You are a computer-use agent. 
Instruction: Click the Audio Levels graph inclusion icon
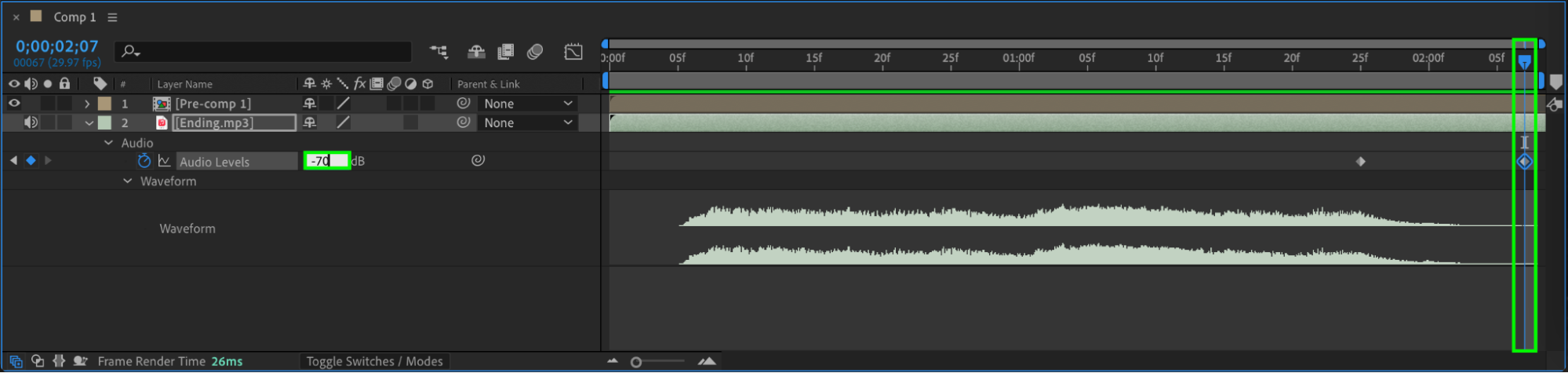(x=164, y=161)
